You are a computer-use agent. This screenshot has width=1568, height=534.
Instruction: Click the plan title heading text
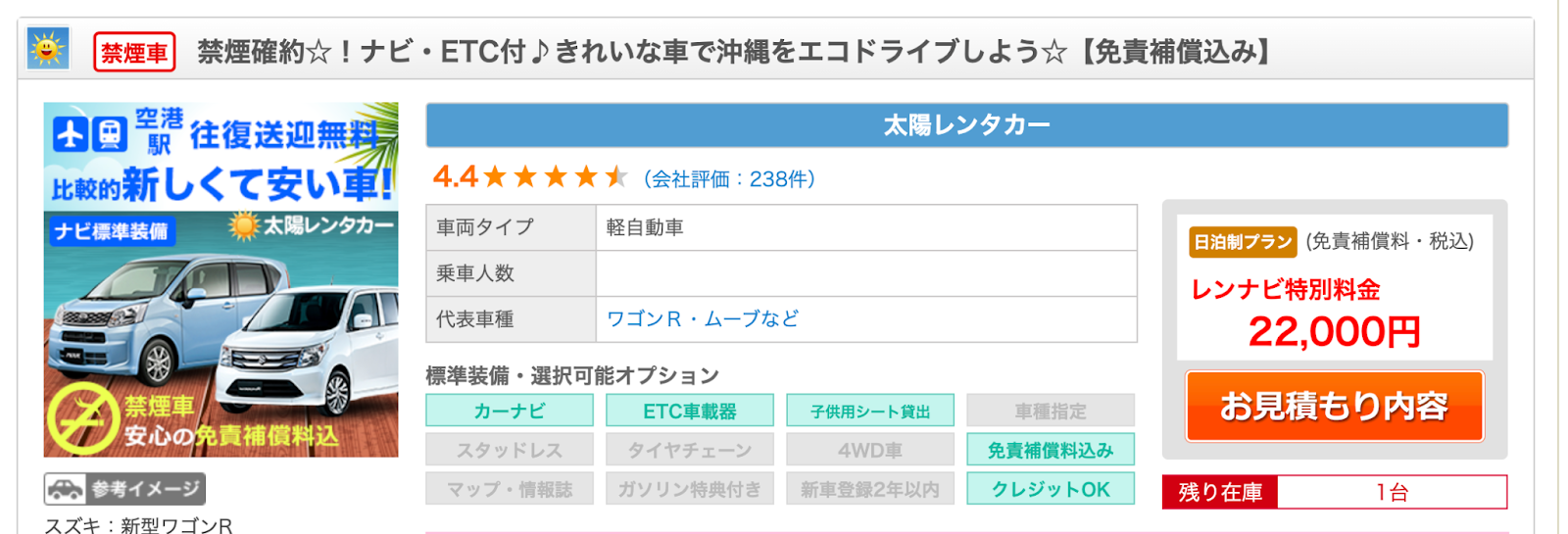[x=735, y=51]
